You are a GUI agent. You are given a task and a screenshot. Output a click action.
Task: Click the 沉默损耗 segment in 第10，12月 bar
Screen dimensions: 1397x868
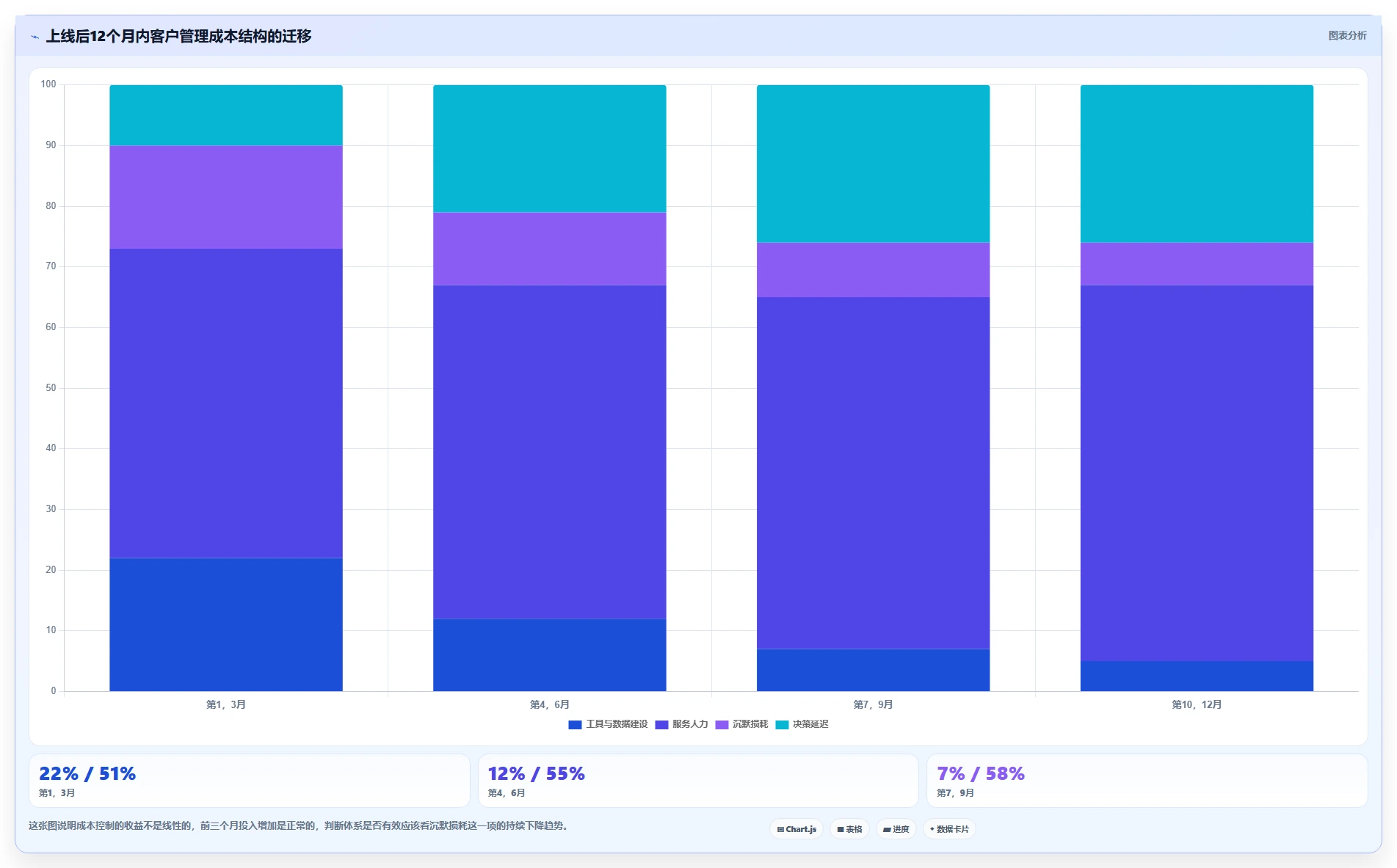[x=1197, y=264]
